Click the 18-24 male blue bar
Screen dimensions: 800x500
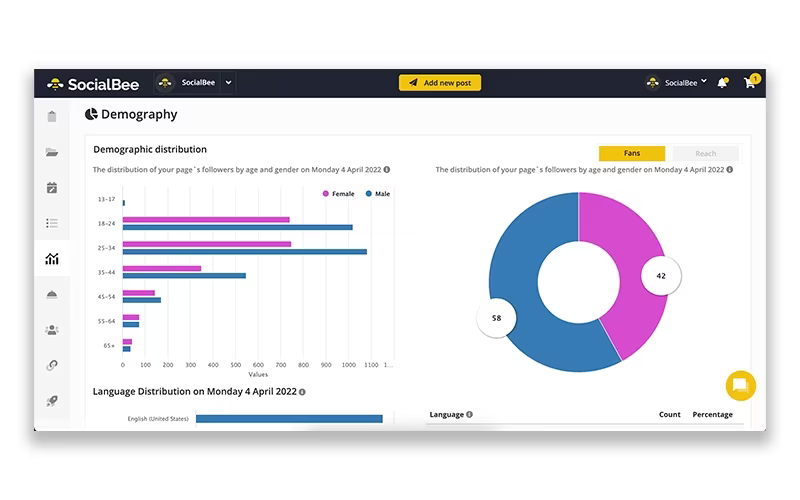click(237, 227)
